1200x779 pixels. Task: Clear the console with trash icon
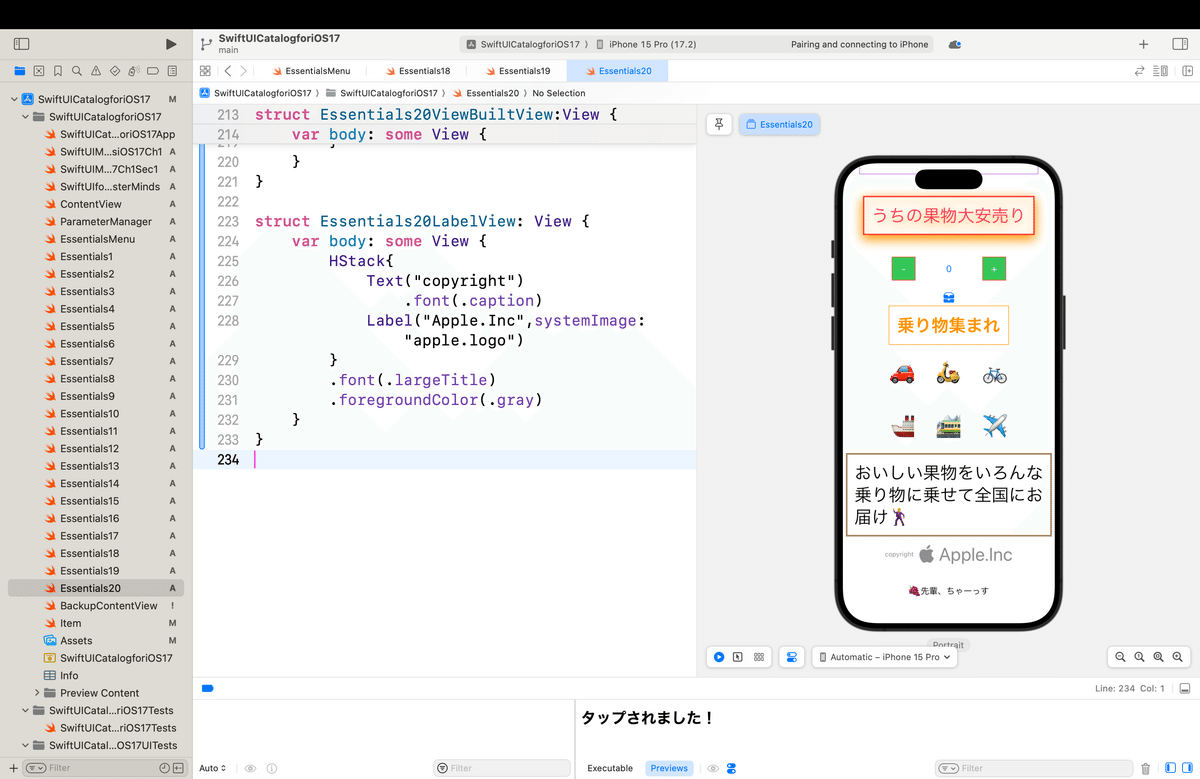pyautogui.click(x=1146, y=768)
